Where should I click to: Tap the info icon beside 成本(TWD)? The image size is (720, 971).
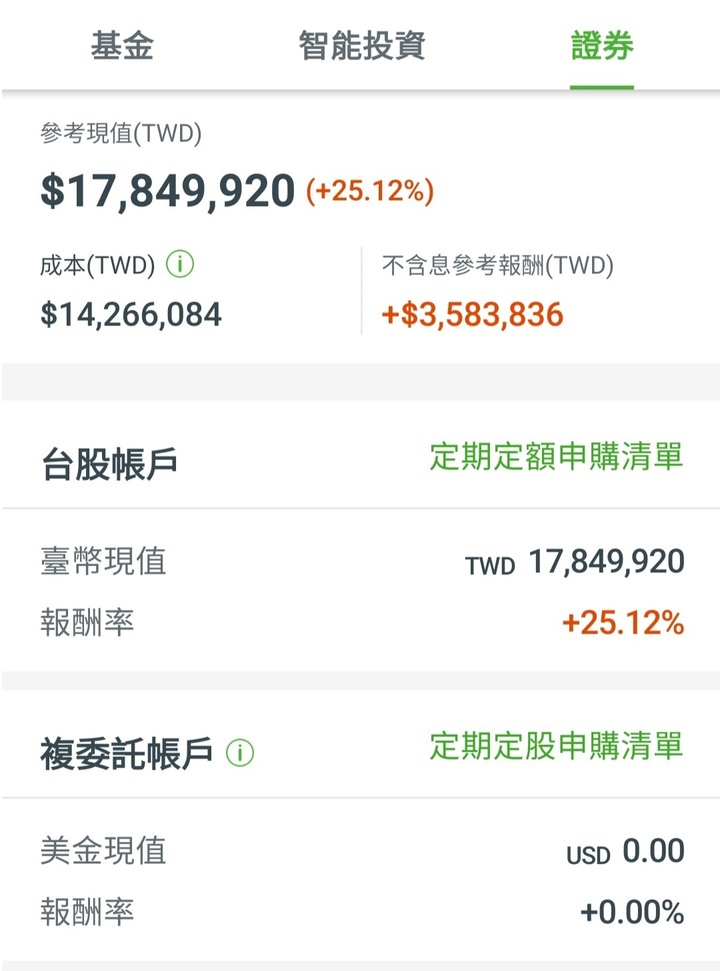click(x=180, y=264)
